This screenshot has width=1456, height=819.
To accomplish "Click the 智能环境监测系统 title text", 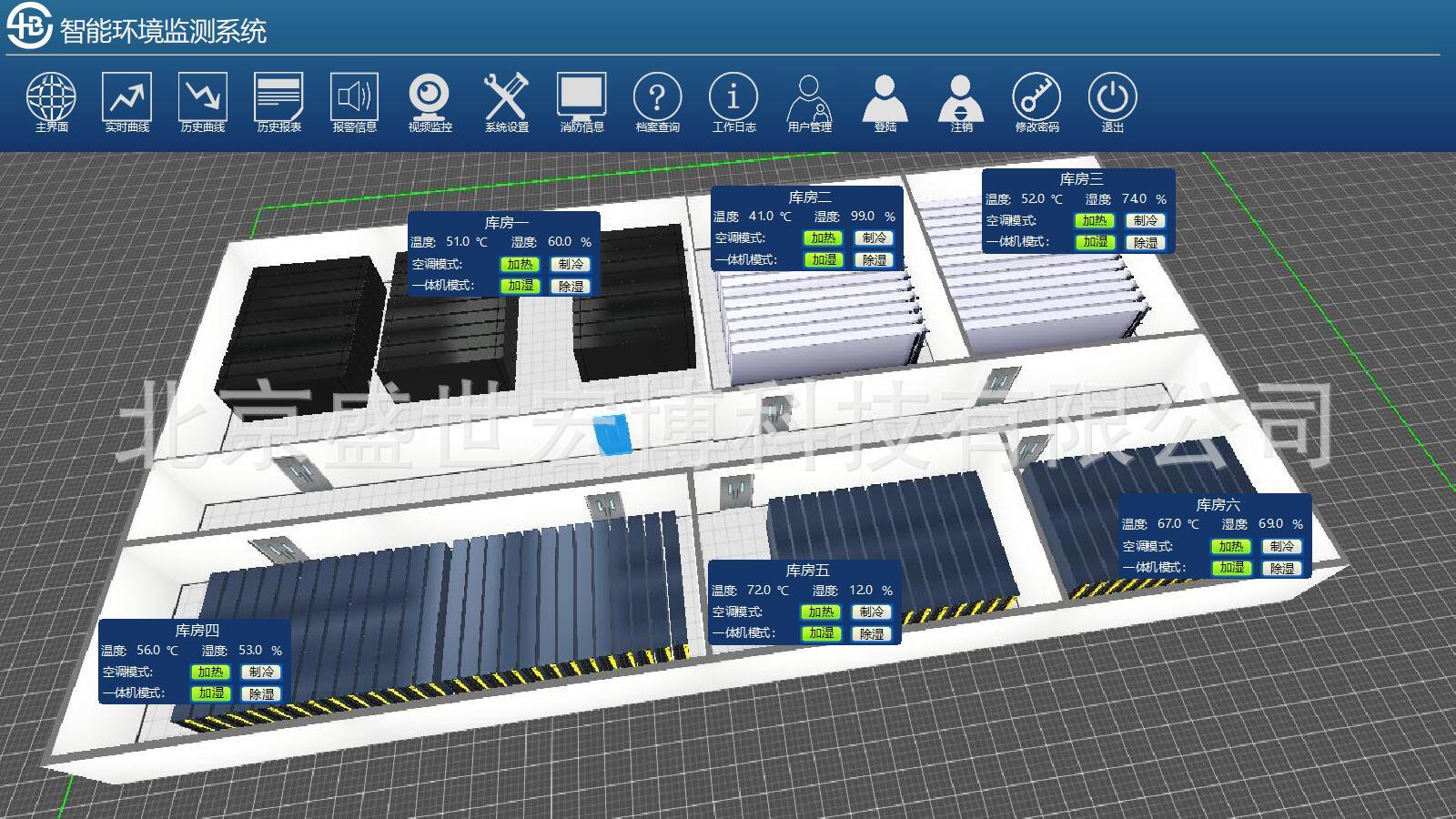I will coord(163,30).
